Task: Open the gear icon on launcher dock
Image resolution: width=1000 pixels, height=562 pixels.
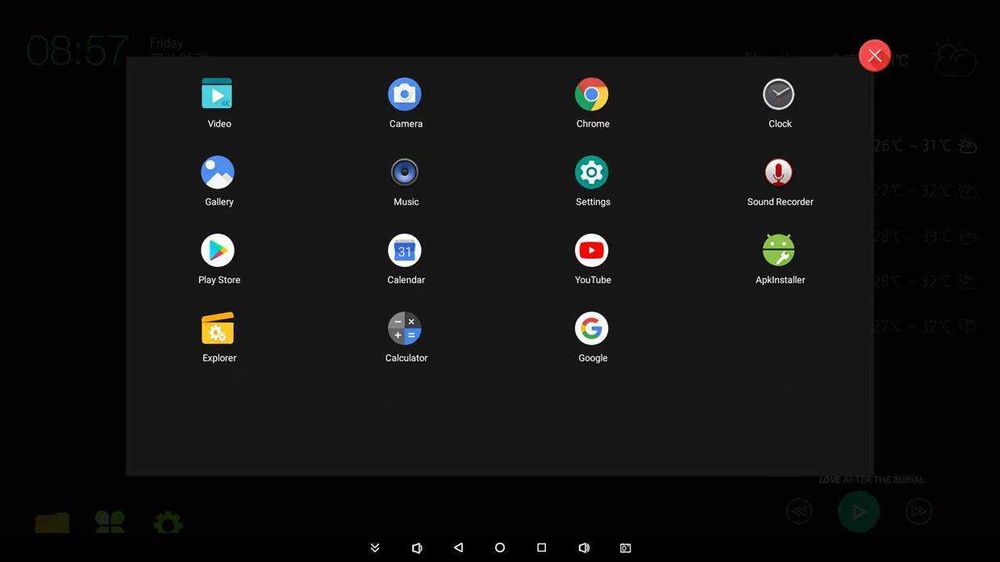Action: [x=168, y=523]
